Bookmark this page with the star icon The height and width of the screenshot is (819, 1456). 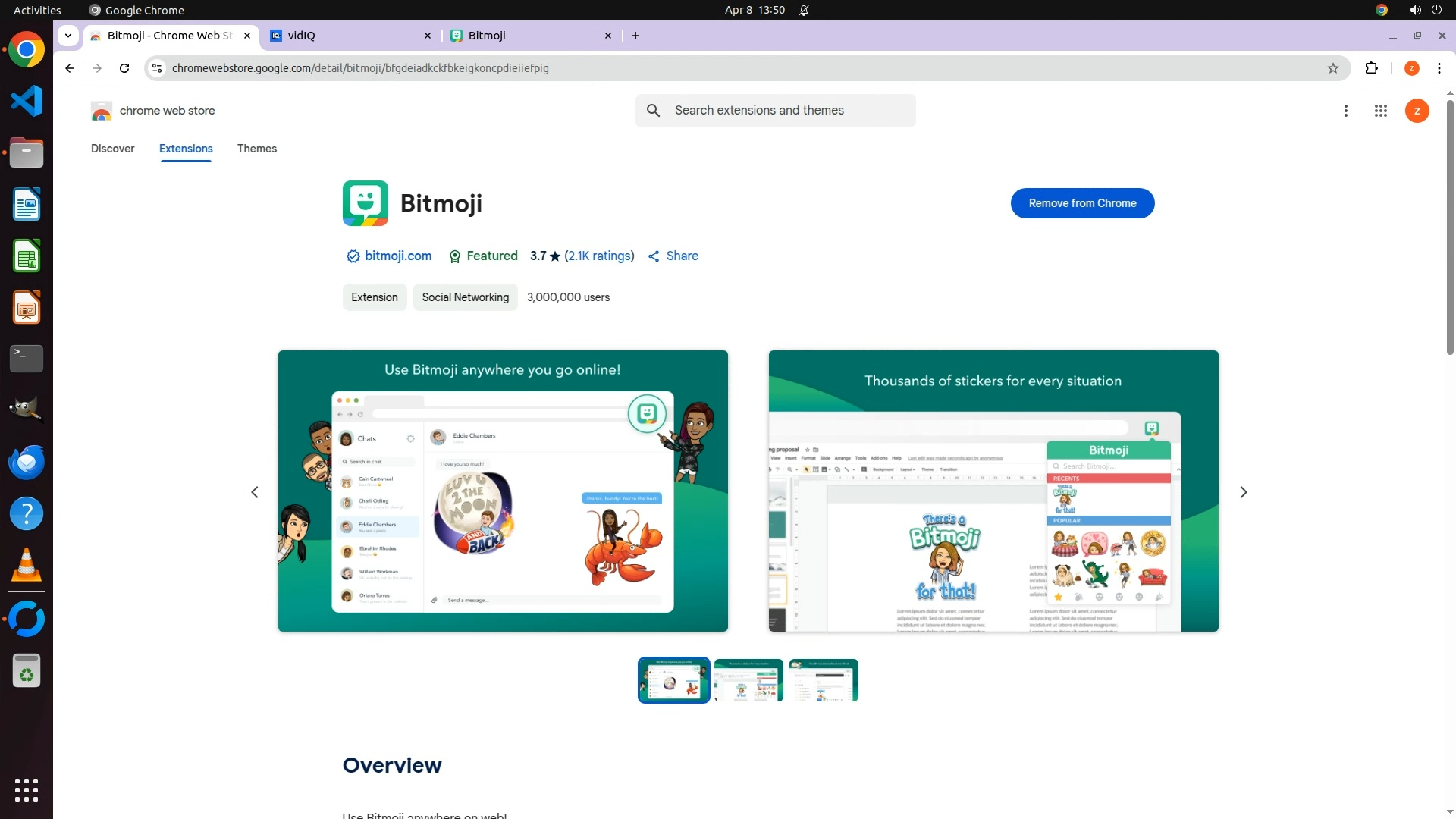1333,68
